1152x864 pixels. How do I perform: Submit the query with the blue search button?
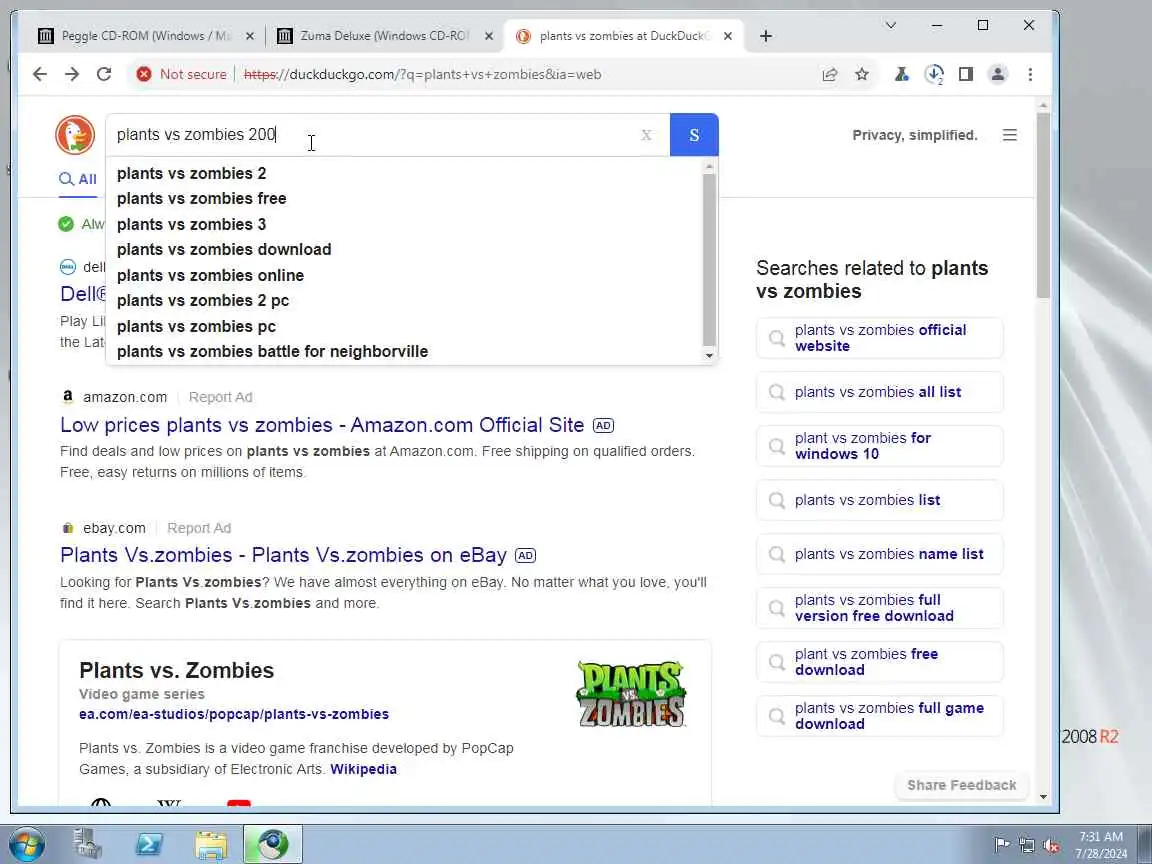point(694,135)
